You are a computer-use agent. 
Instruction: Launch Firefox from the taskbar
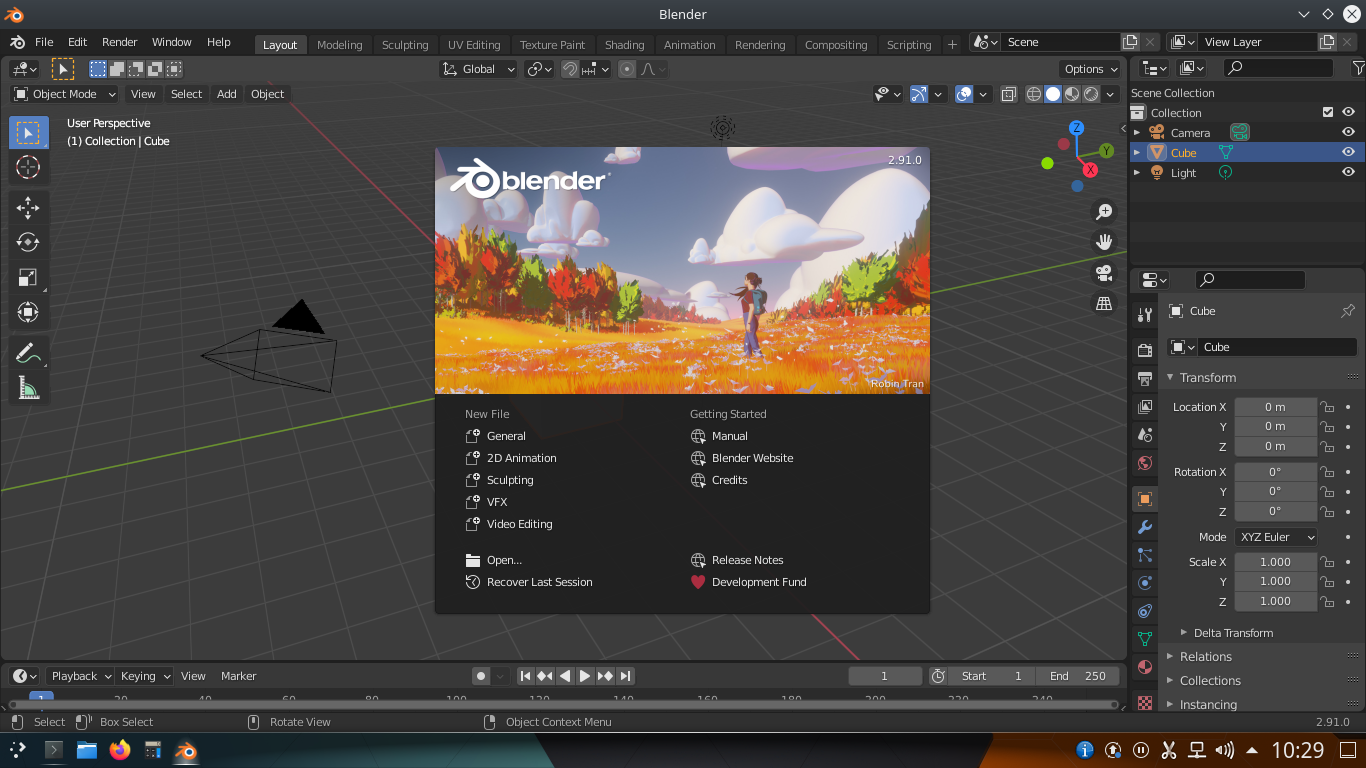coord(119,748)
